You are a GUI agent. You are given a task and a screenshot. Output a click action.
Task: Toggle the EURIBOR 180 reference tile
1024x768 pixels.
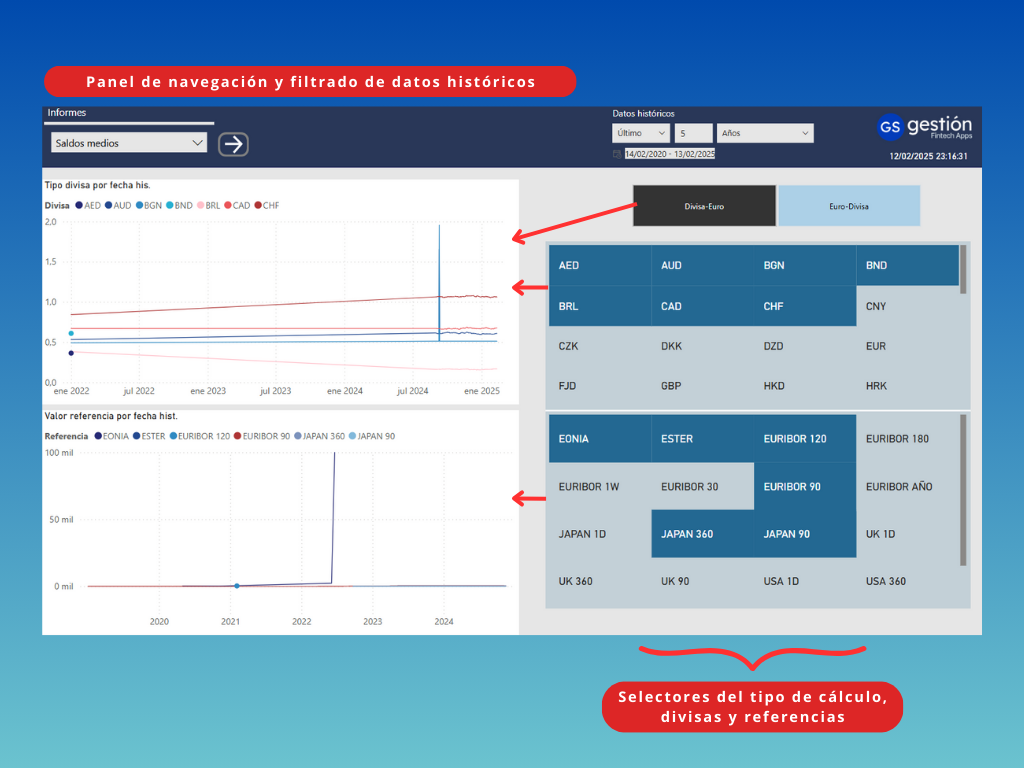907,439
